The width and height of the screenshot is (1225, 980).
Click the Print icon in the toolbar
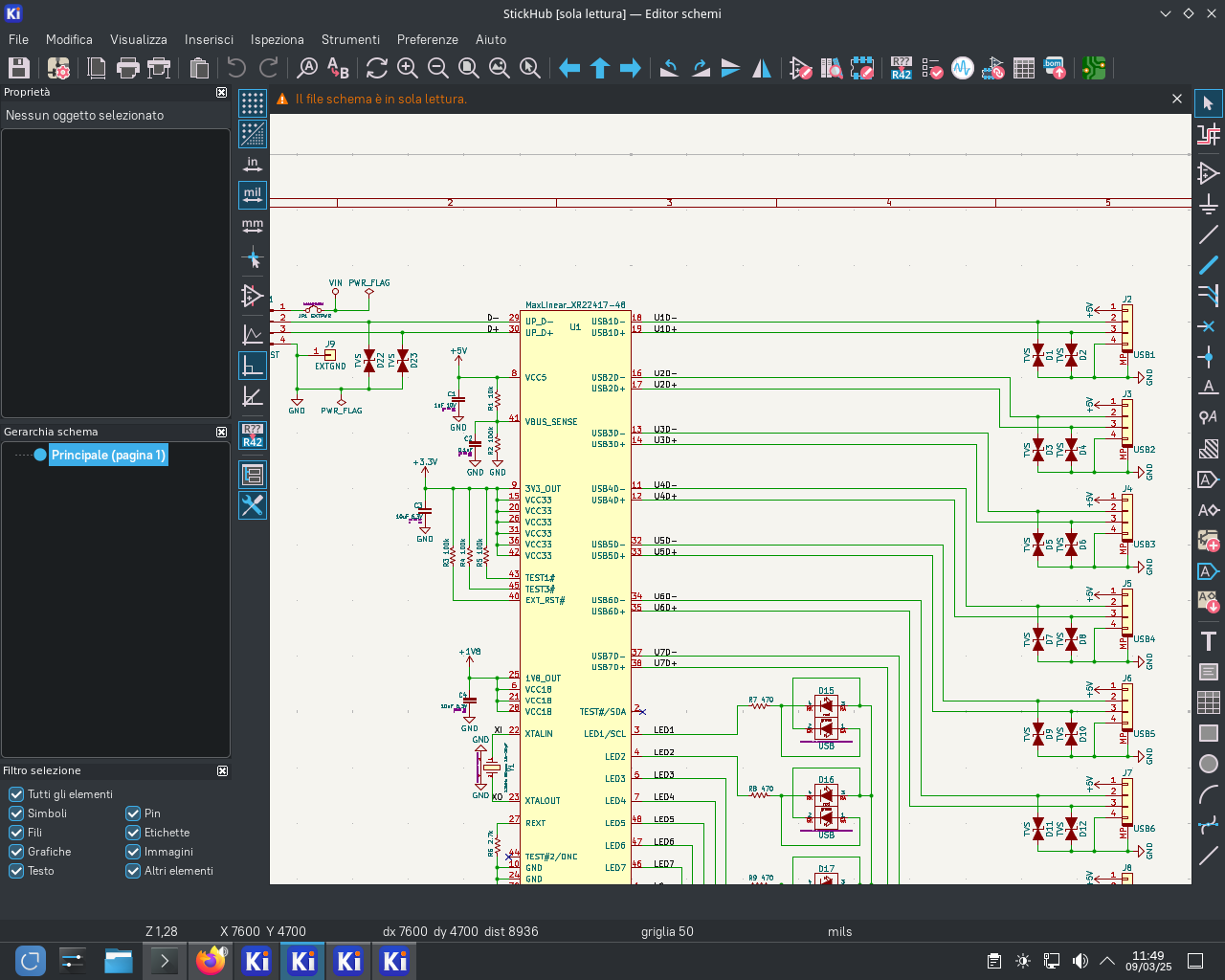(127, 68)
